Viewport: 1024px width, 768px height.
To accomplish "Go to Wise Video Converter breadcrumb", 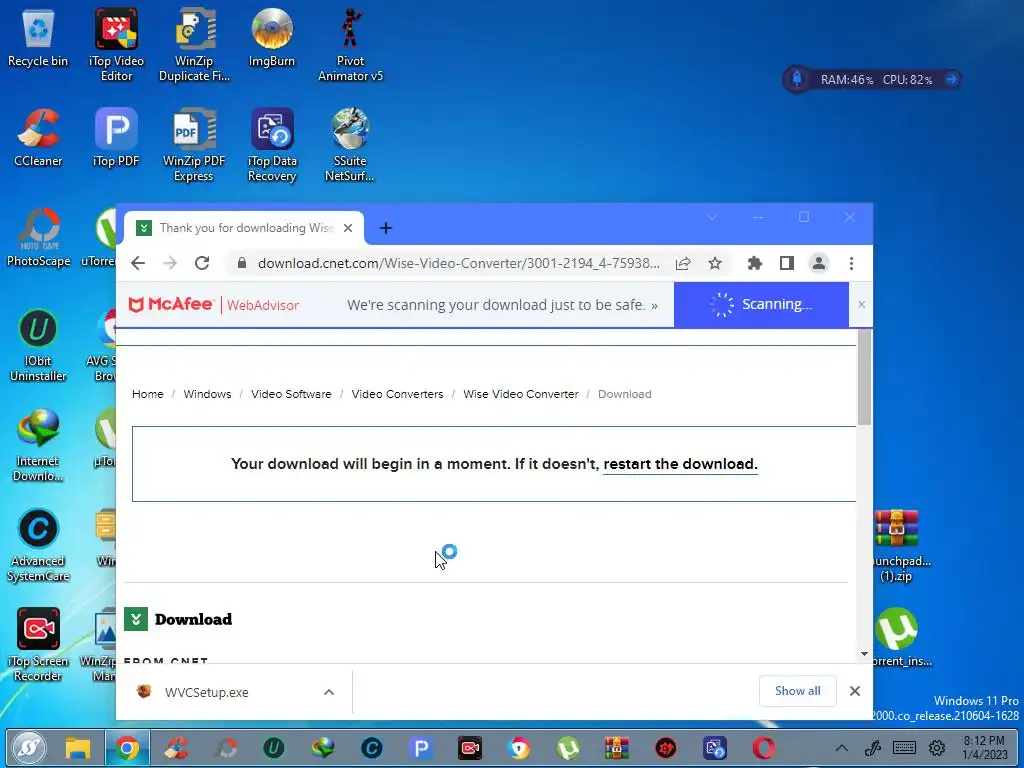I will pyautogui.click(x=520, y=394).
